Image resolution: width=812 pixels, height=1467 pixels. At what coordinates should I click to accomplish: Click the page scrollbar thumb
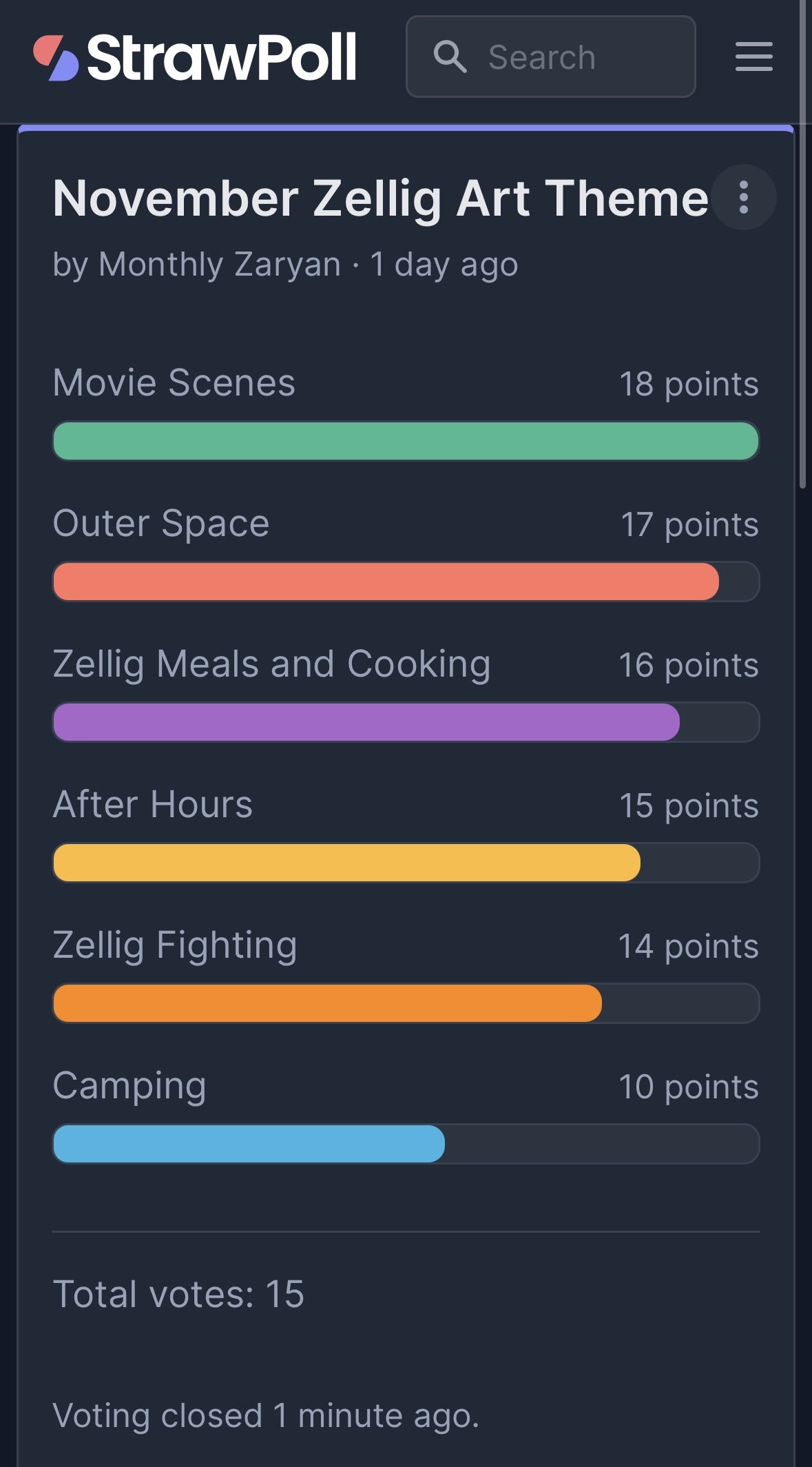click(x=802, y=241)
